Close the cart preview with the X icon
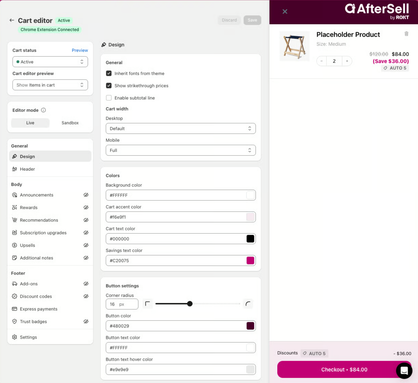The height and width of the screenshot is (383, 418). coord(285,12)
